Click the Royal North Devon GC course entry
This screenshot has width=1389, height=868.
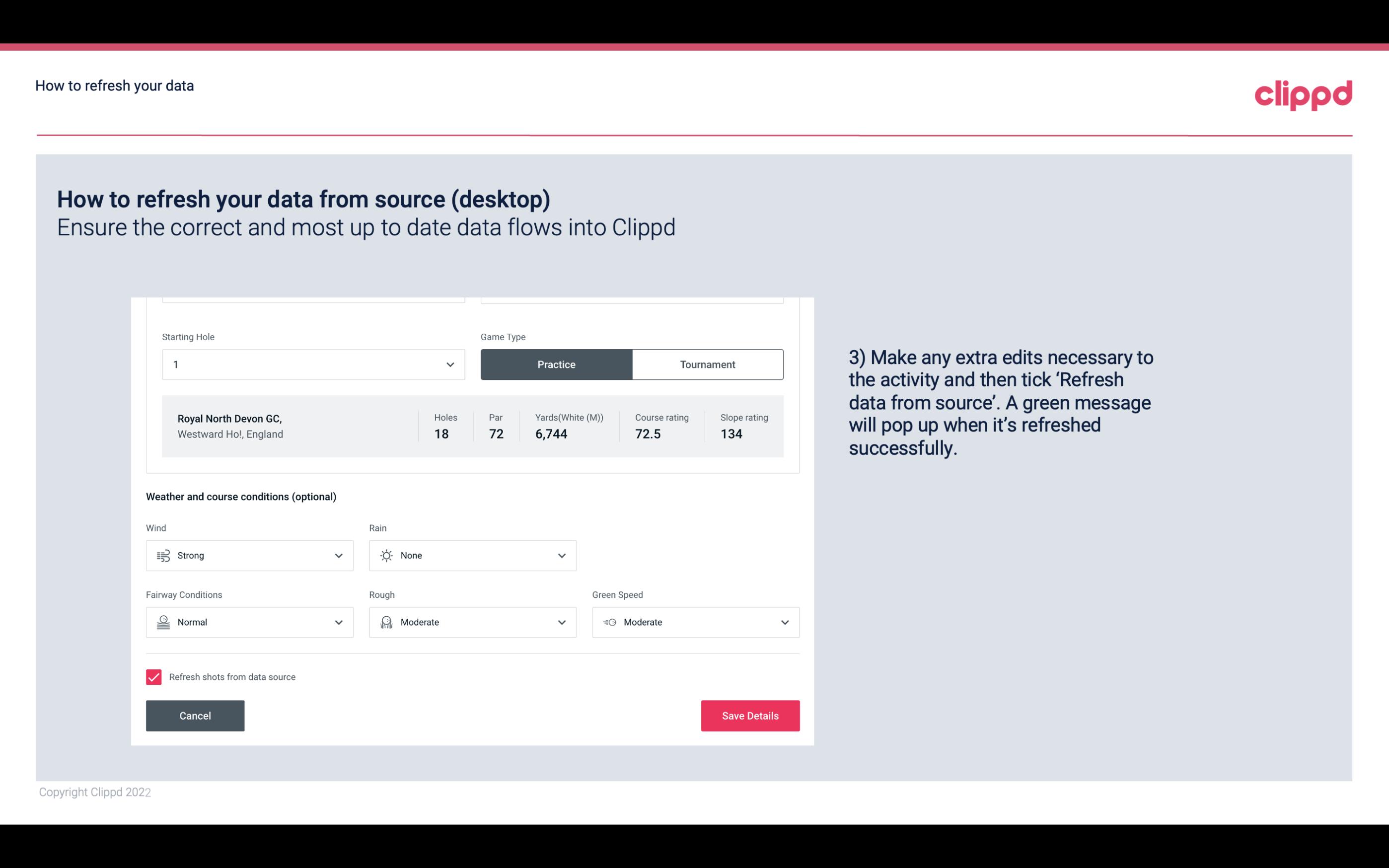472,426
